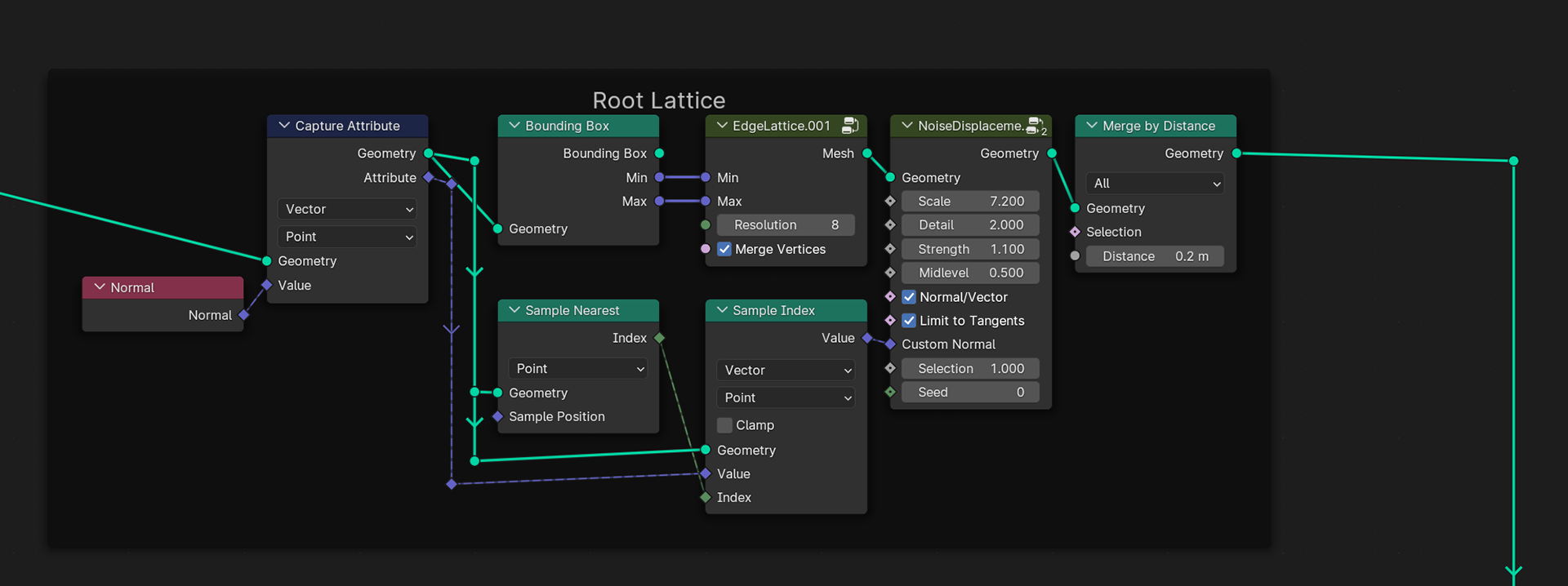Click the NoiseDisplacement Seed input socket
The width and height of the screenshot is (1568, 586).
[890, 392]
